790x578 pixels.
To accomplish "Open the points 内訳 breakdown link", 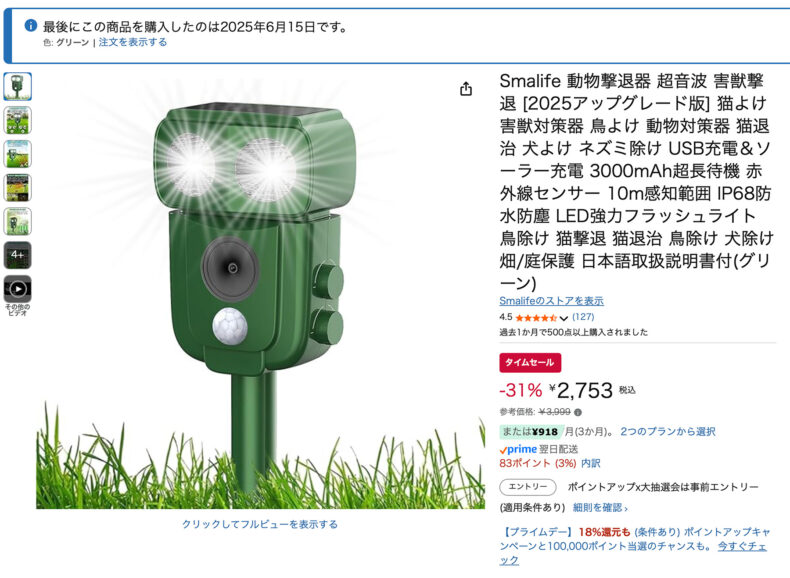I will pyautogui.click(x=590, y=463).
